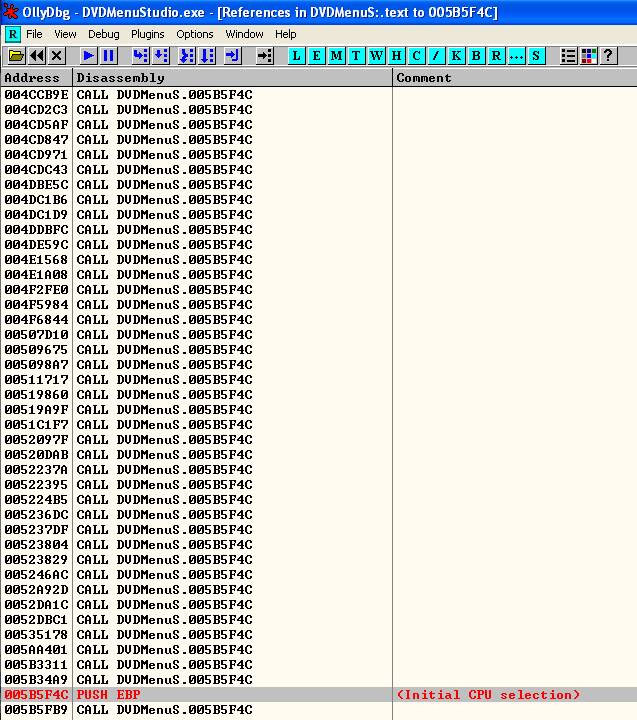Open References window with toolbar R button
Image resolution: width=637 pixels, height=720 pixels.
496,56
